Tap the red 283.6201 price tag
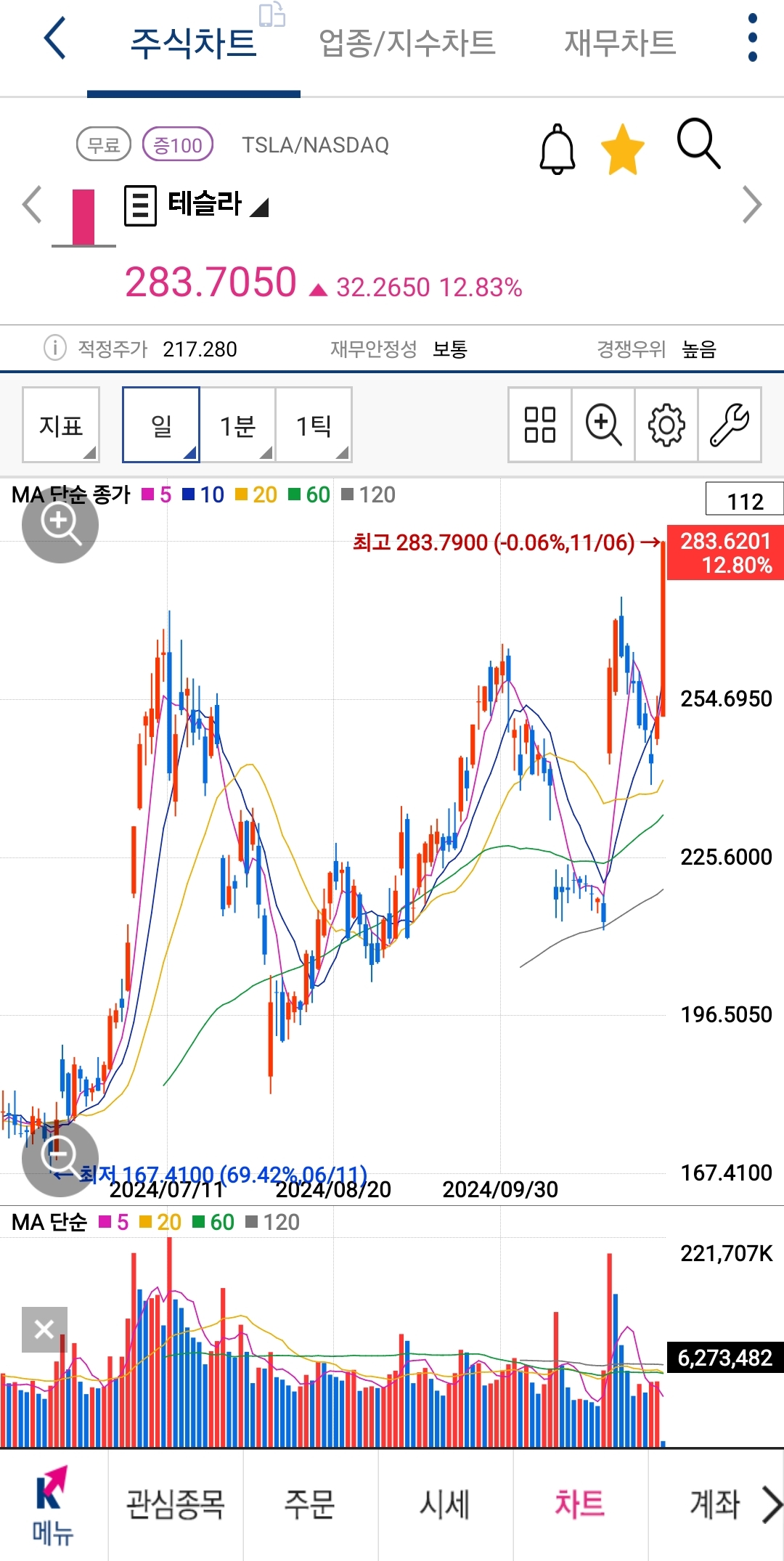The width and height of the screenshot is (784, 1561). point(725,553)
